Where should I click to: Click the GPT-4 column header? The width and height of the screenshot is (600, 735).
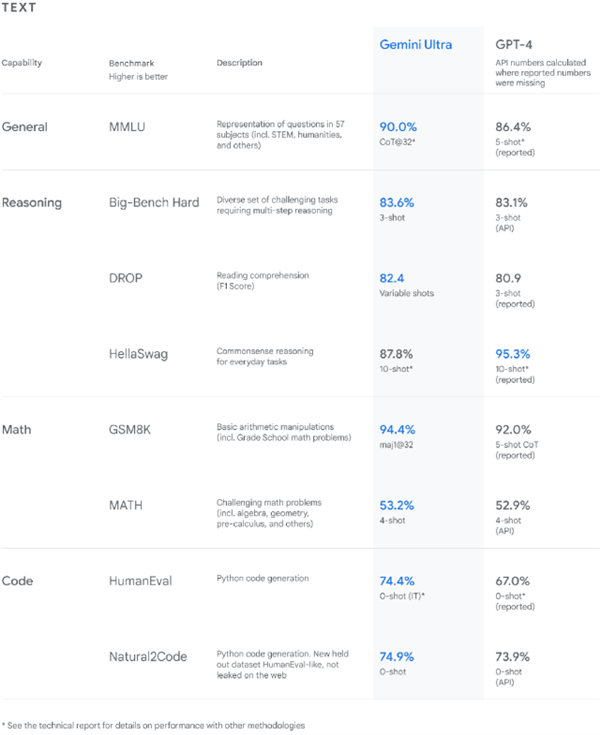point(514,45)
